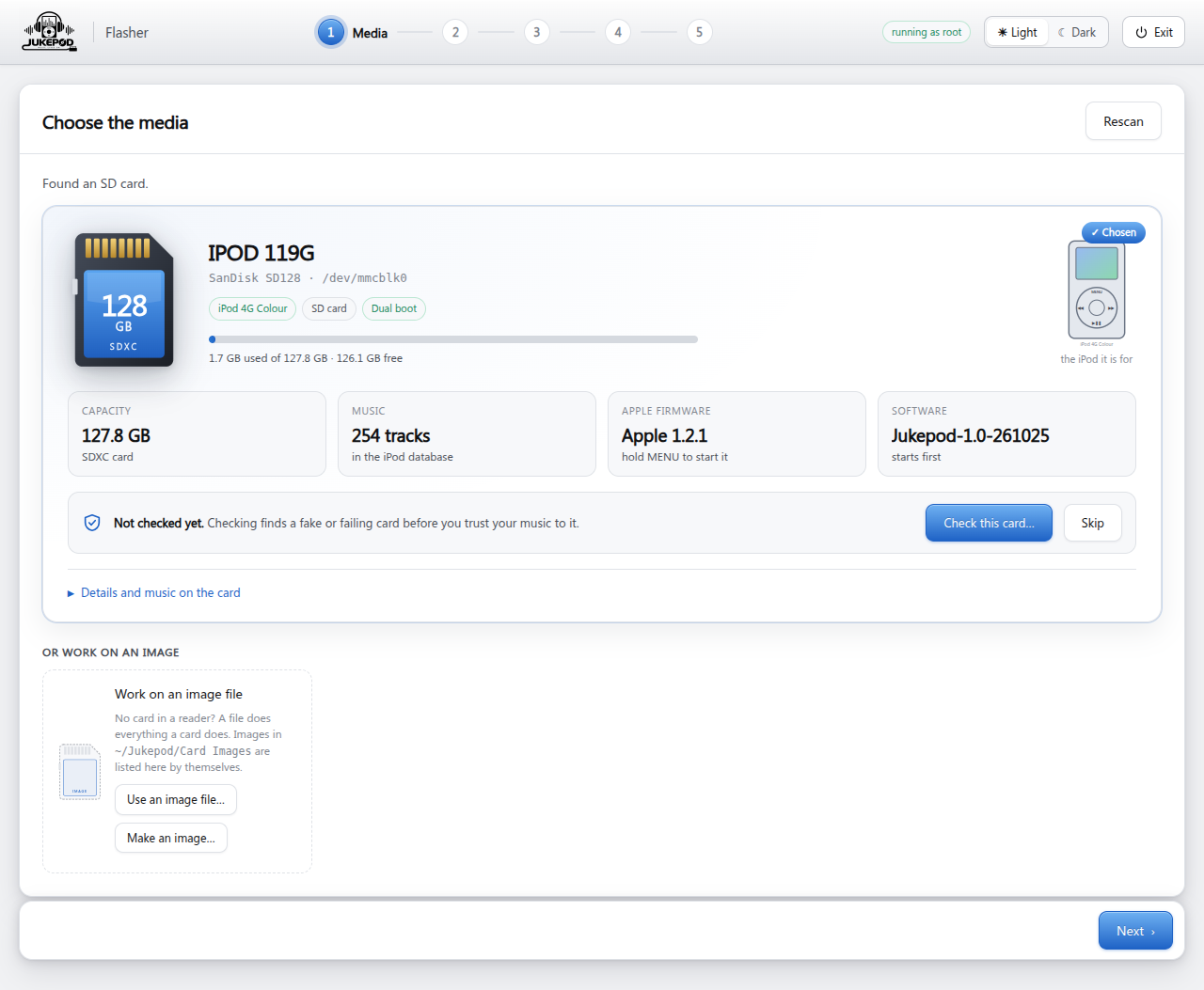Rescan for media
The height and width of the screenshot is (990, 1204).
click(x=1123, y=121)
